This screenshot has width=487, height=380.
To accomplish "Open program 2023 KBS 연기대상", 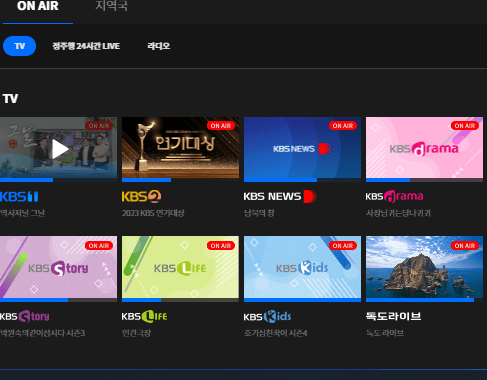I will click(x=153, y=213).
